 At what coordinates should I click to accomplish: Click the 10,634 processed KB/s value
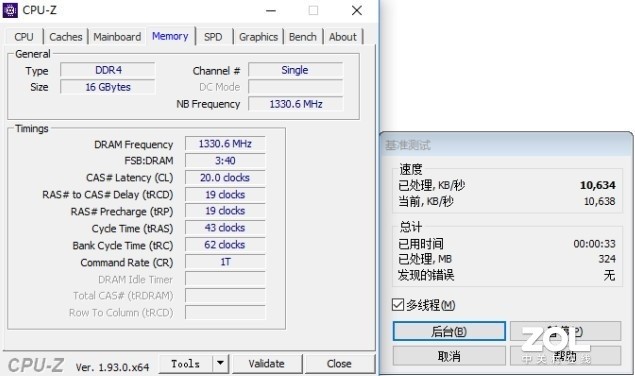[598, 186]
